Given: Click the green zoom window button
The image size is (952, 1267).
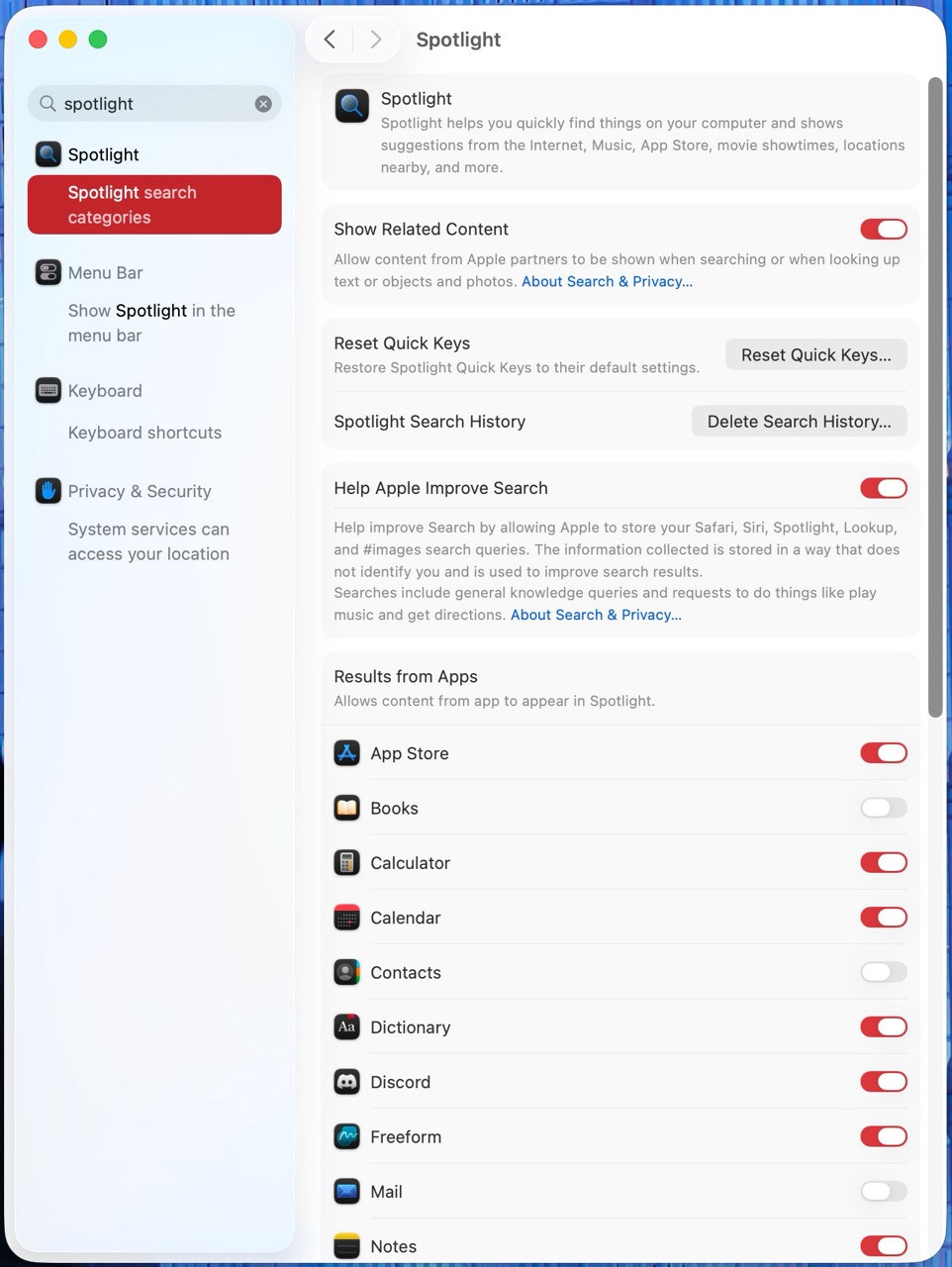Looking at the screenshot, I should 98,40.
